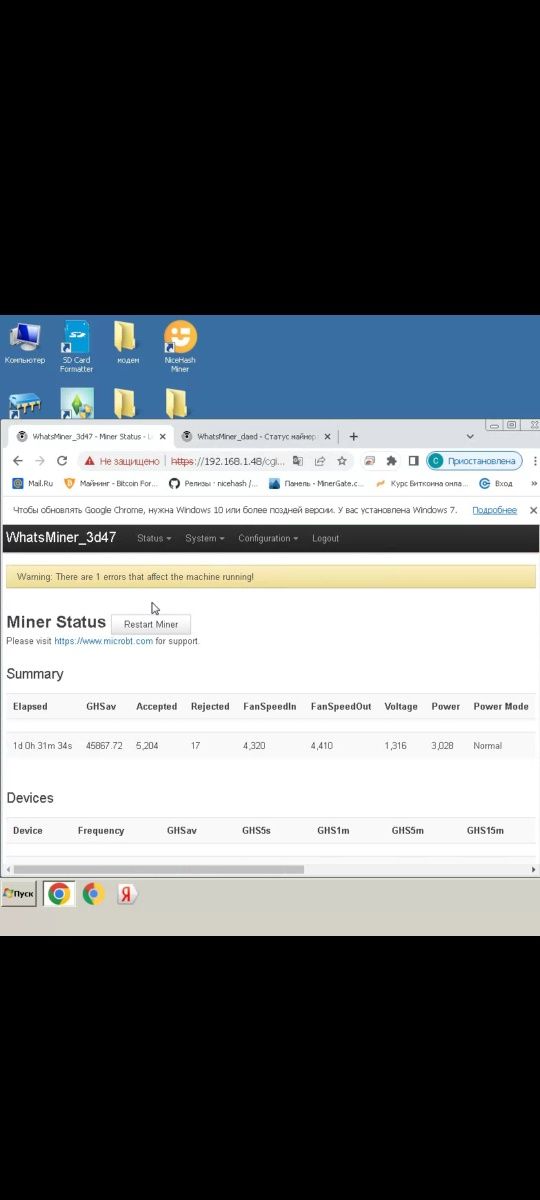Open the Вход bookmark
Image resolution: width=540 pixels, height=1200 pixels.
[x=496, y=483]
